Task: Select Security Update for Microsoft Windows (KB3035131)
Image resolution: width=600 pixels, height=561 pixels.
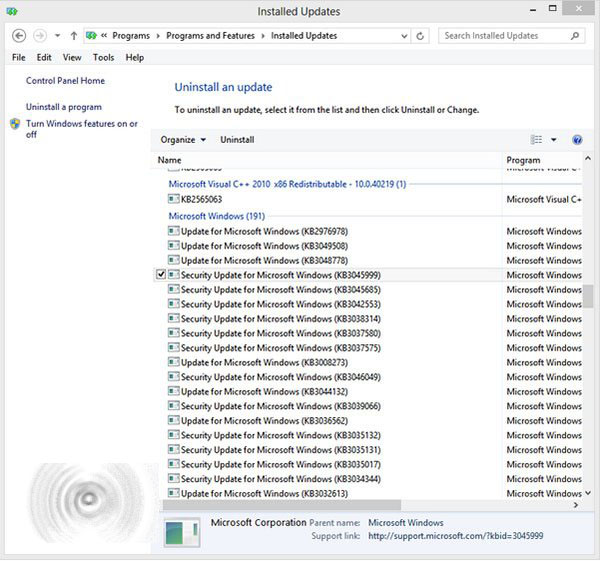Action: 280,450
